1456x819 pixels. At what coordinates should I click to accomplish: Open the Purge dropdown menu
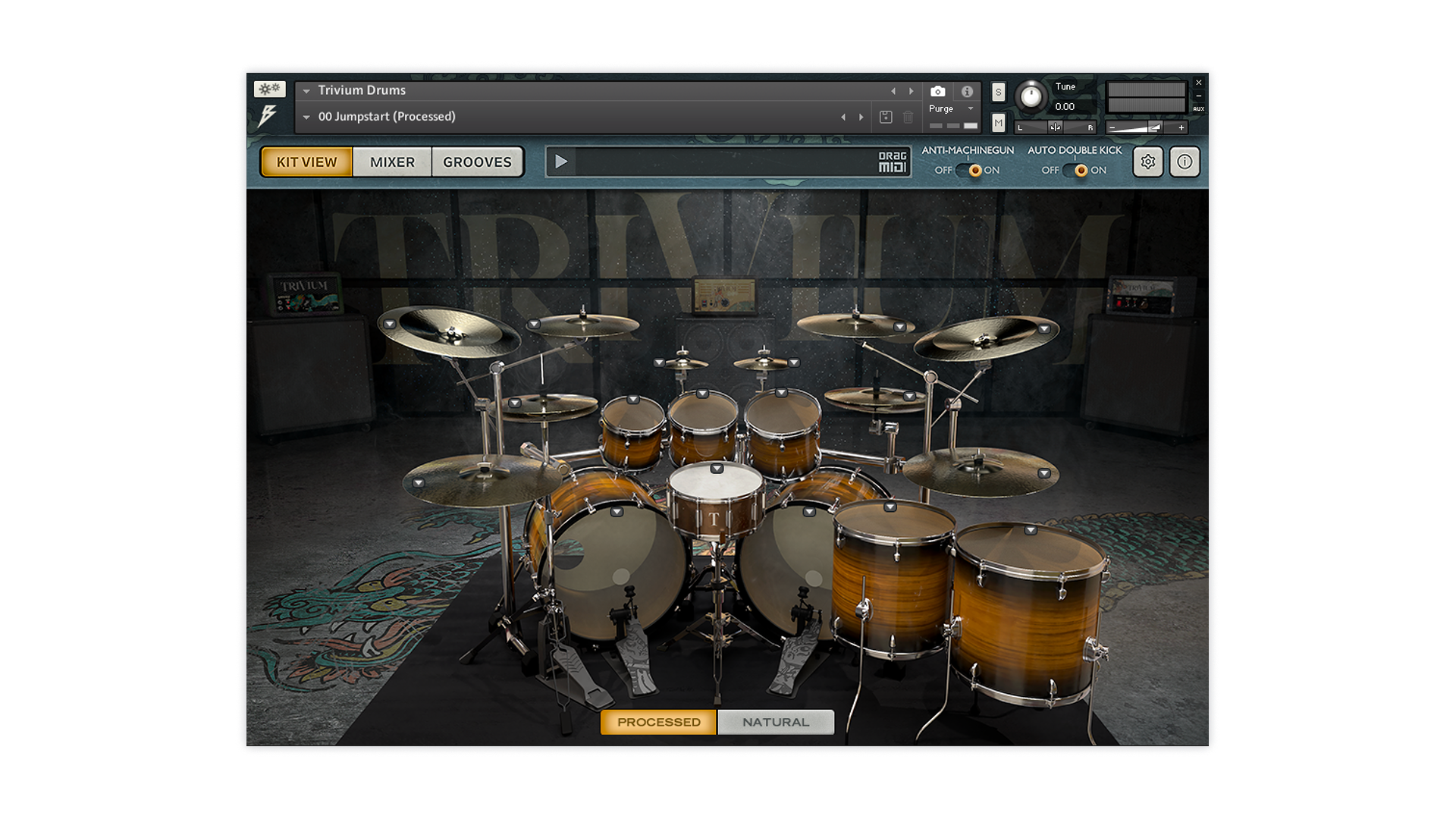971,108
